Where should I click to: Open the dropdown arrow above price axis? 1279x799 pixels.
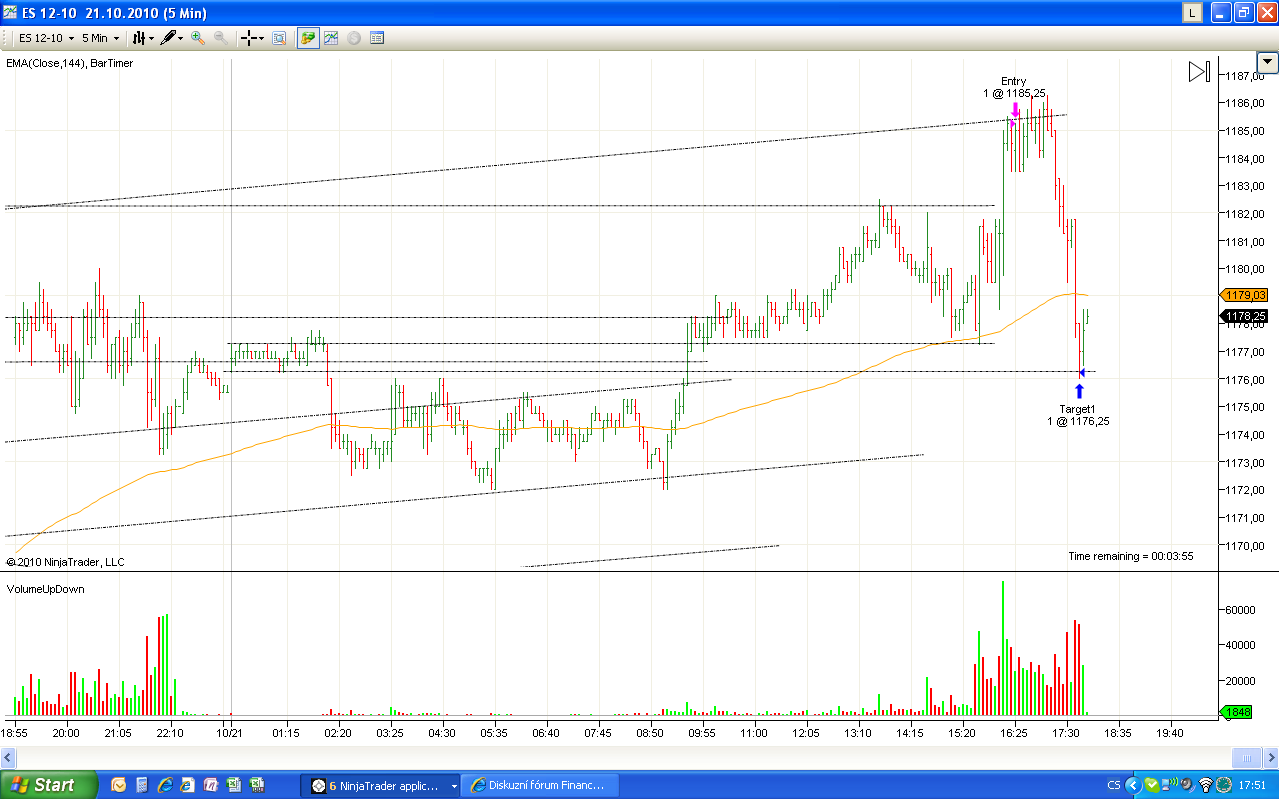[1268, 62]
